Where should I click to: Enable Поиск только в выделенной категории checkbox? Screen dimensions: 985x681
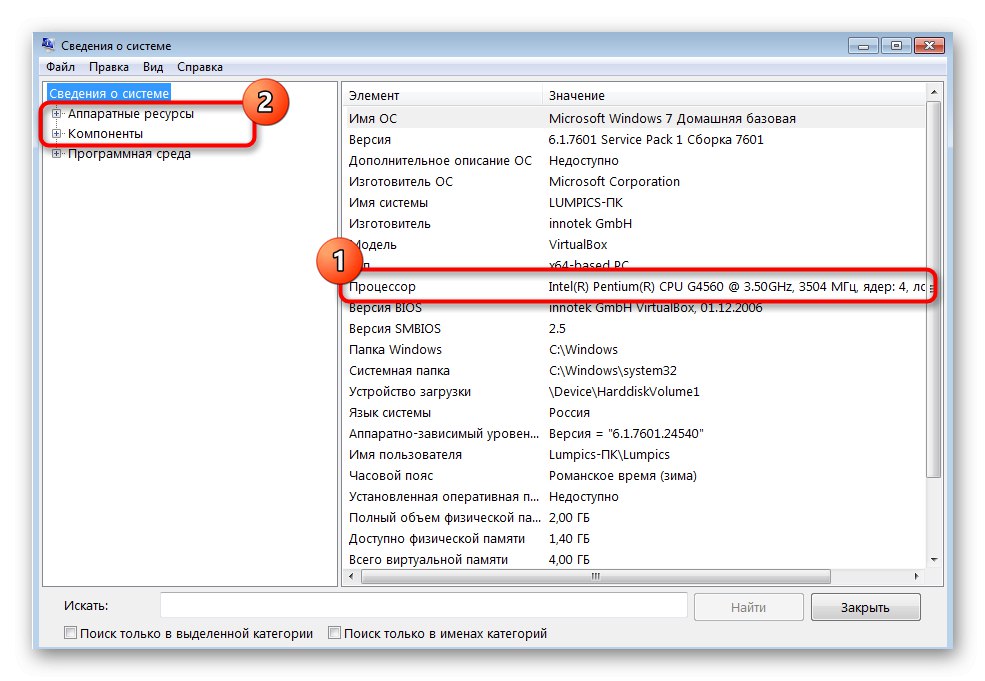tap(70, 633)
